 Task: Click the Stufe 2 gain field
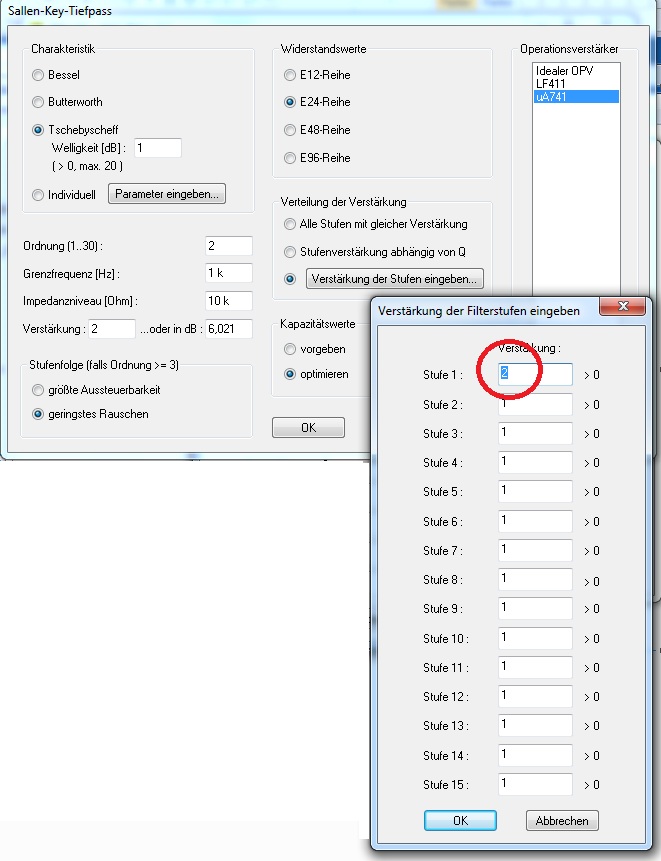[x=535, y=404]
